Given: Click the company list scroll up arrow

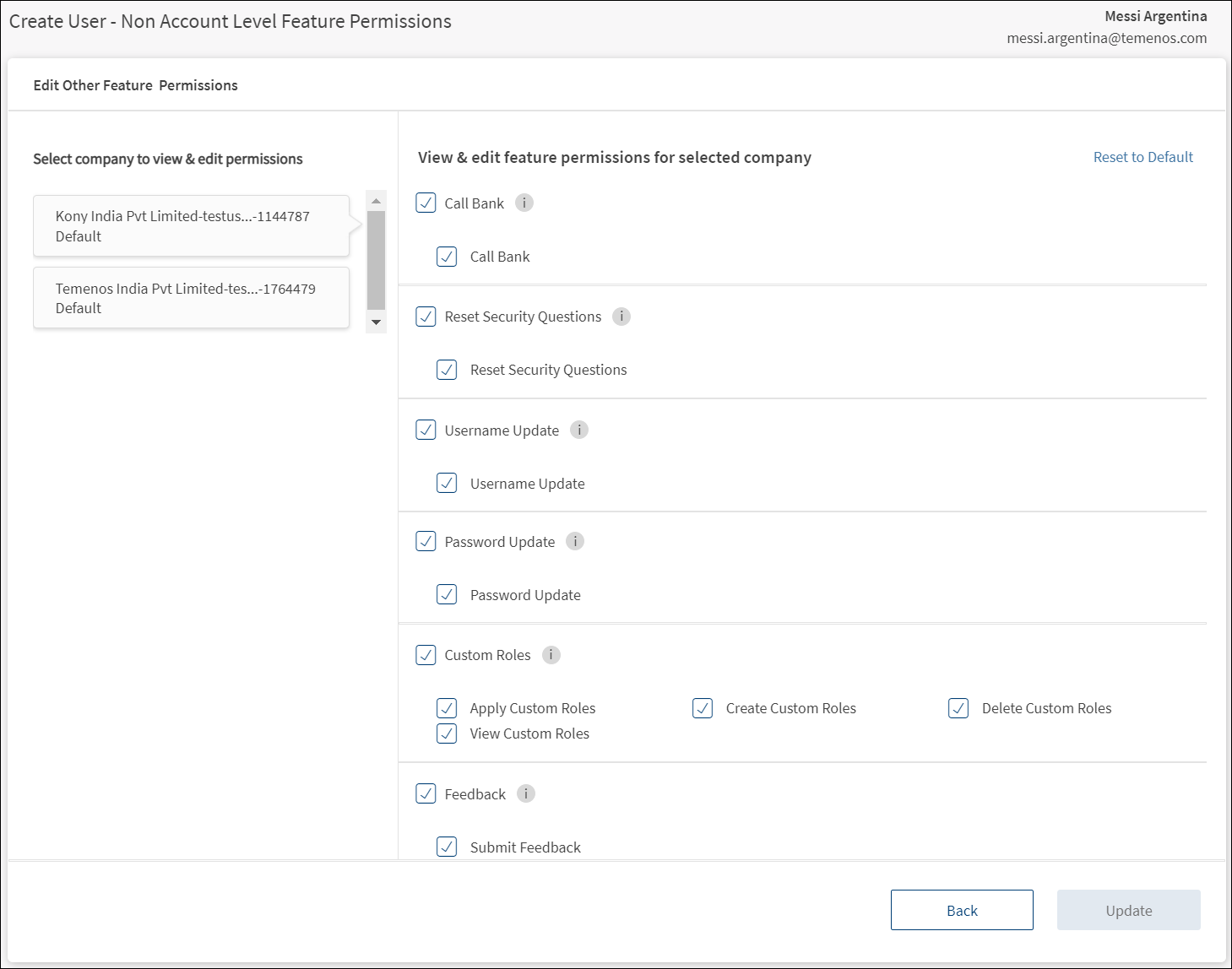Looking at the screenshot, I should (376, 201).
